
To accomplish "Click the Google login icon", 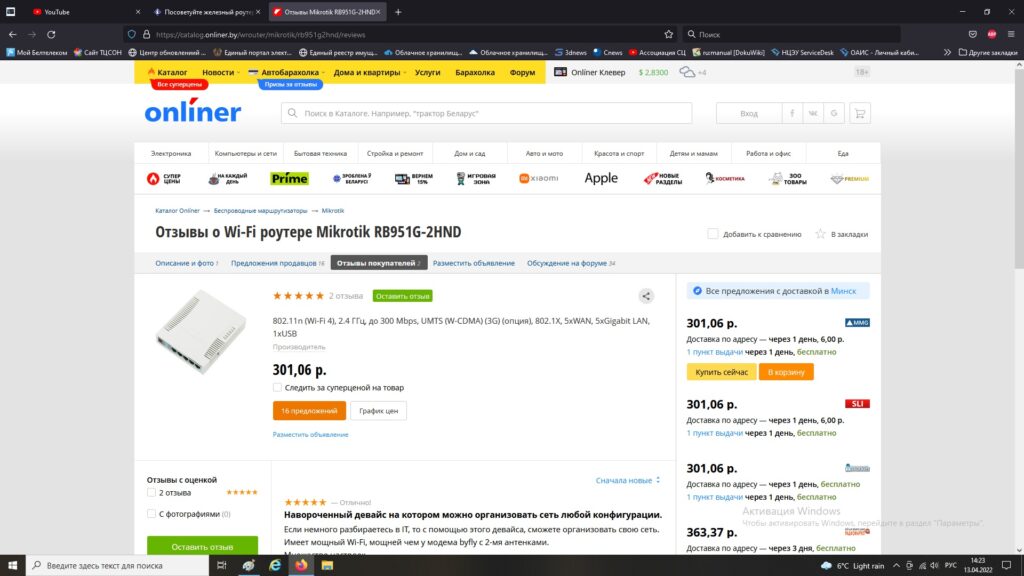I will point(833,113).
